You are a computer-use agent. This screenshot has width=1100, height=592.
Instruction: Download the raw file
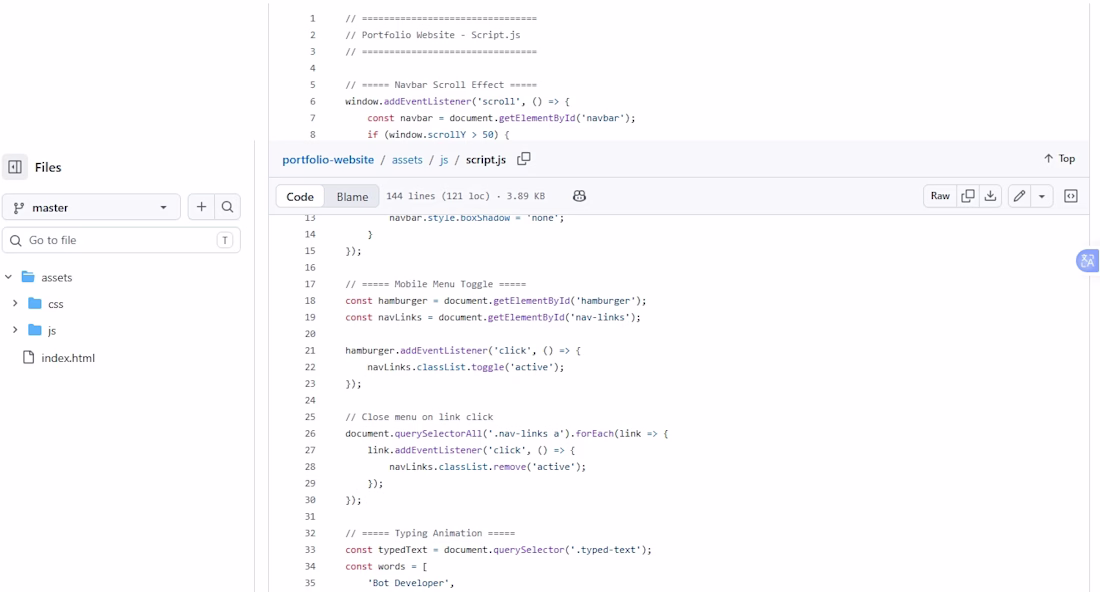tap(990, 196)
